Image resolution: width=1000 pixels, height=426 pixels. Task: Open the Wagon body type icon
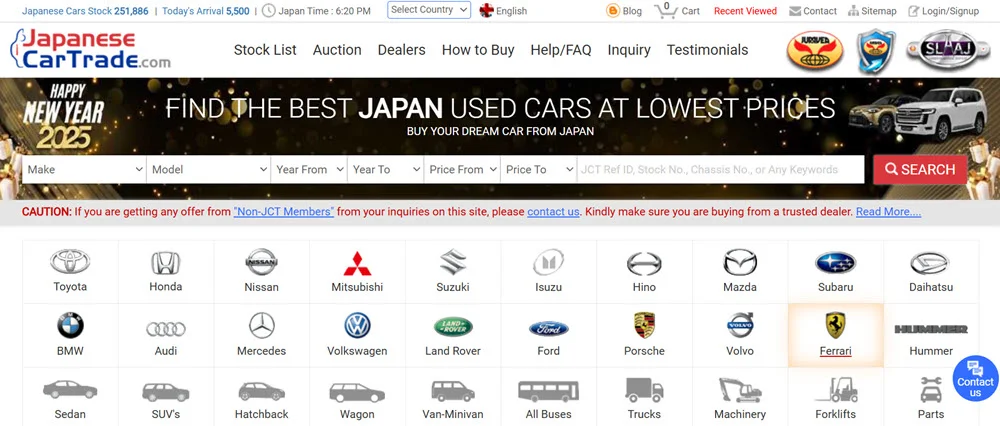[357, 392]
